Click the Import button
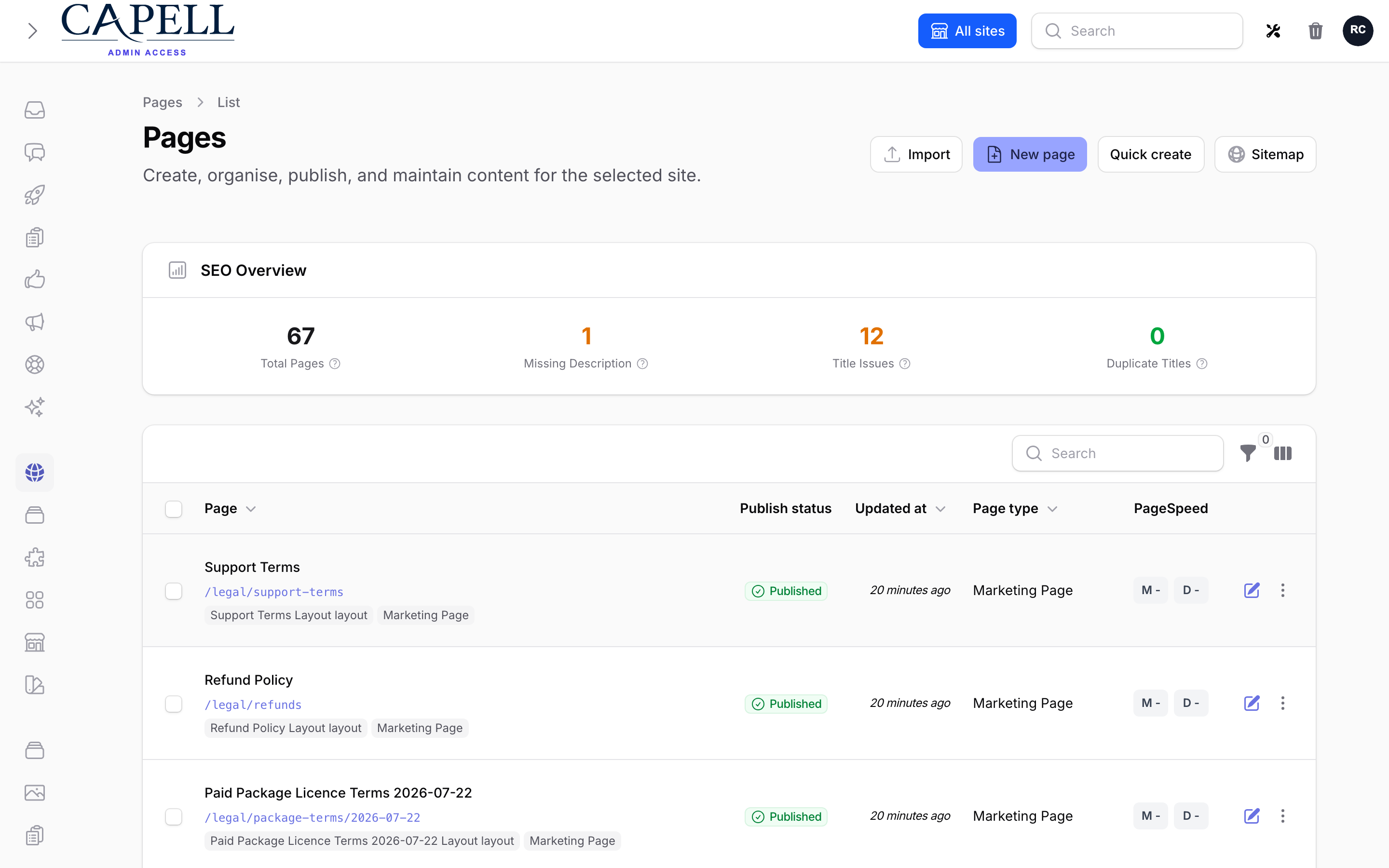This screenshot has width=1389, height=868. (x=916, y=154)
